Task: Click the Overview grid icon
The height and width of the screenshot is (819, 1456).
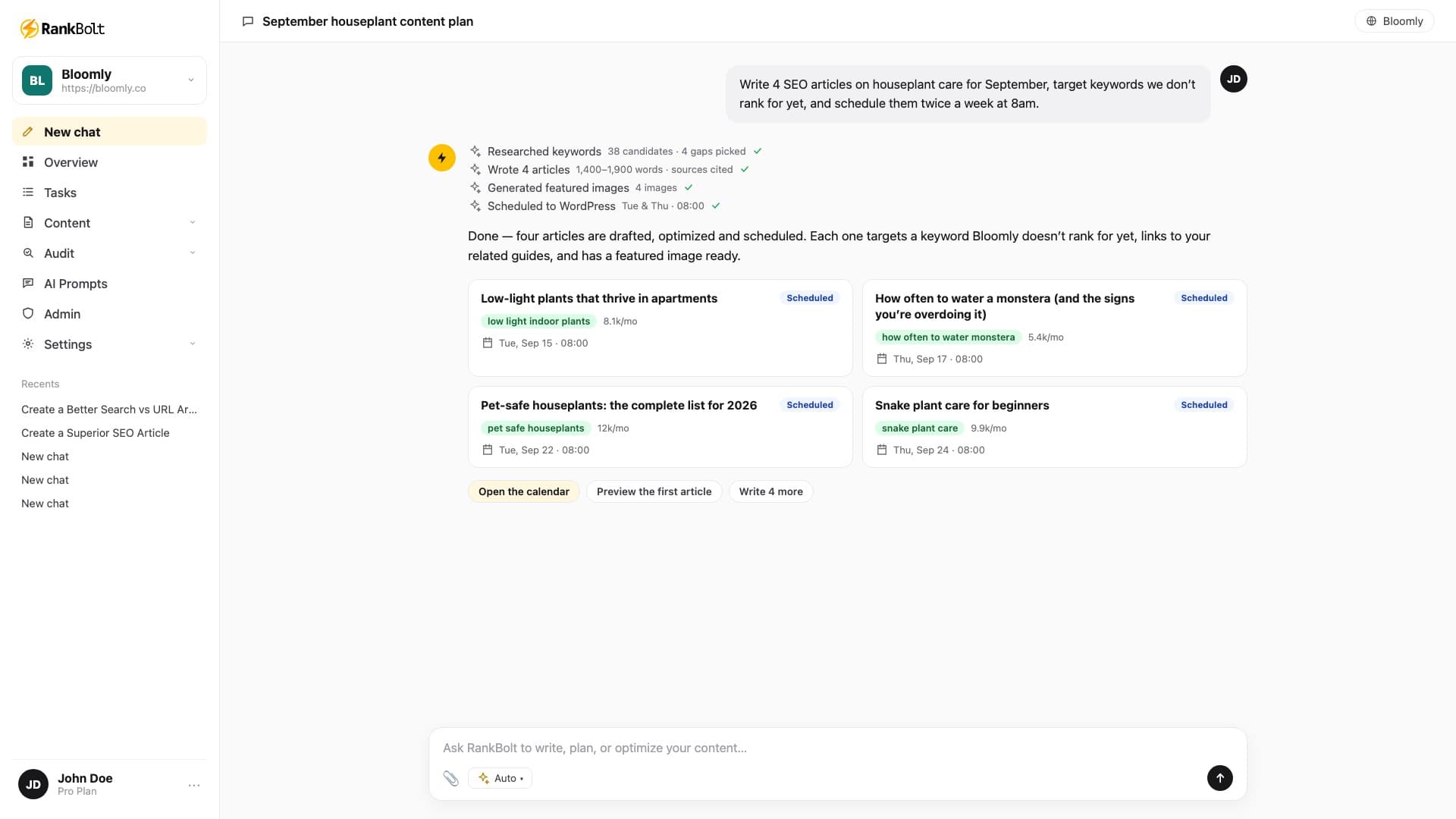Action: pyautogui.click(x=28, y=162)
